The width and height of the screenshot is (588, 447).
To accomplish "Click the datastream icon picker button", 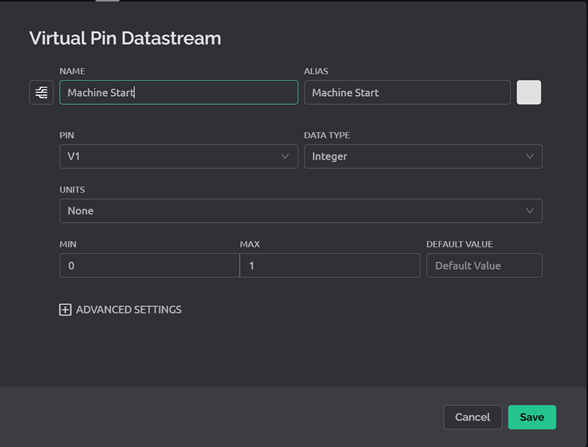I will [x=41, y=92].
